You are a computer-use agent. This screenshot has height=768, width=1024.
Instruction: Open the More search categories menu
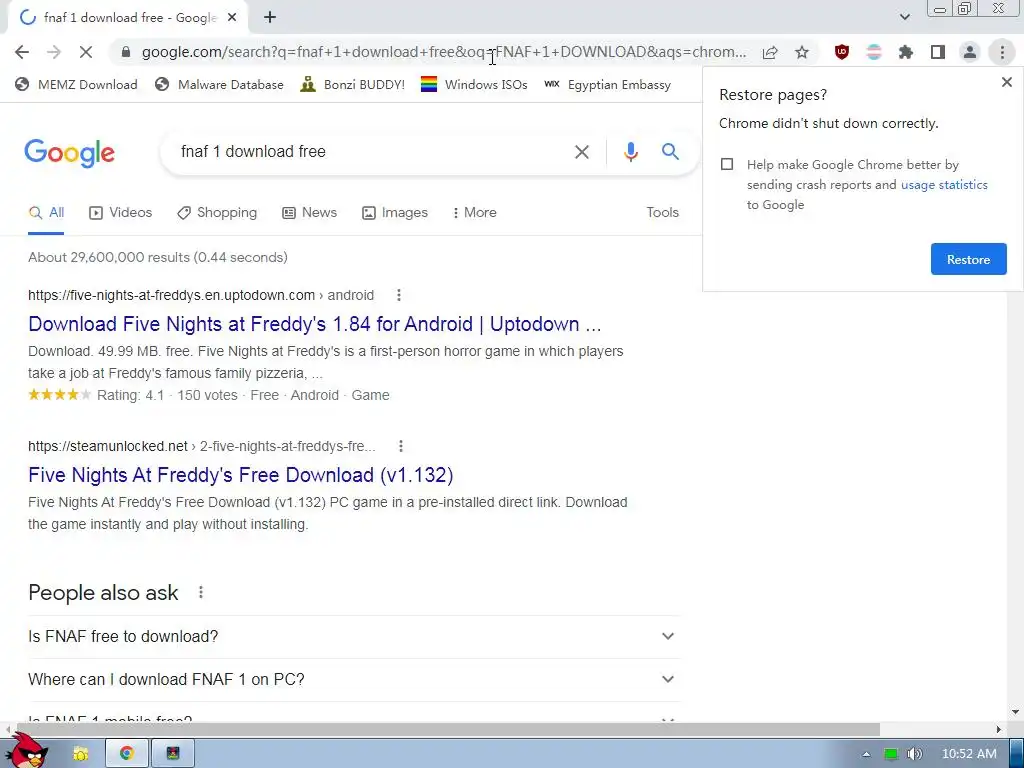tap(474, 213)
